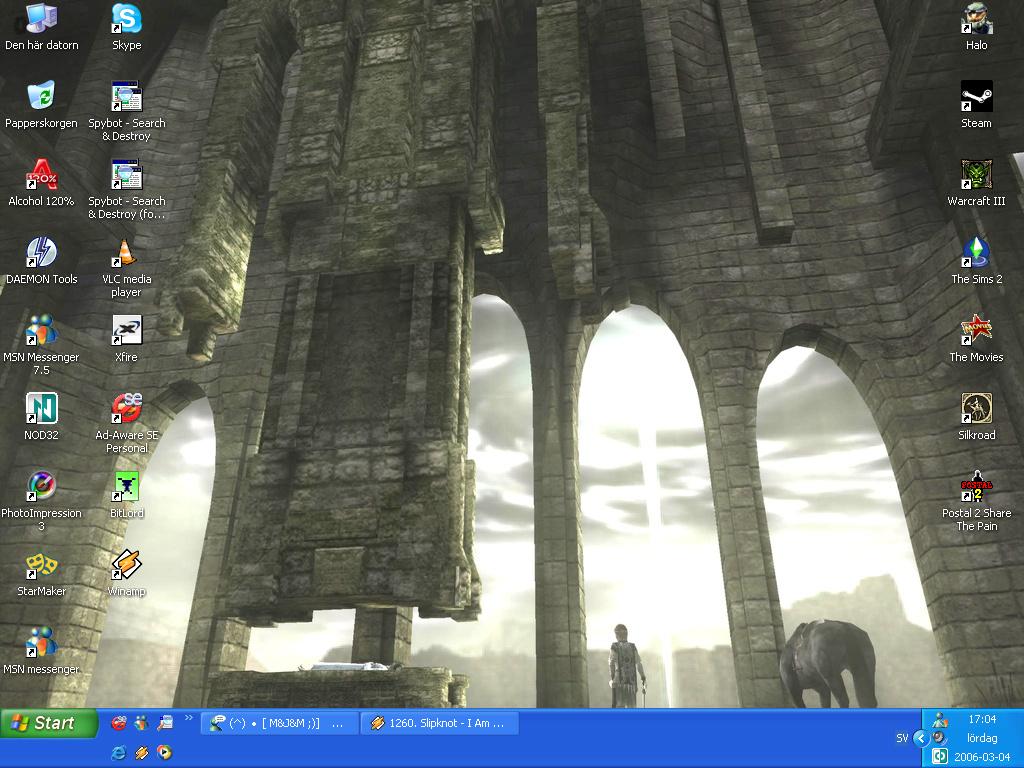Expand hidden system tray icons arrow
The width and height of the screenshot is (1024, 768).
click(x=921, y=738)
